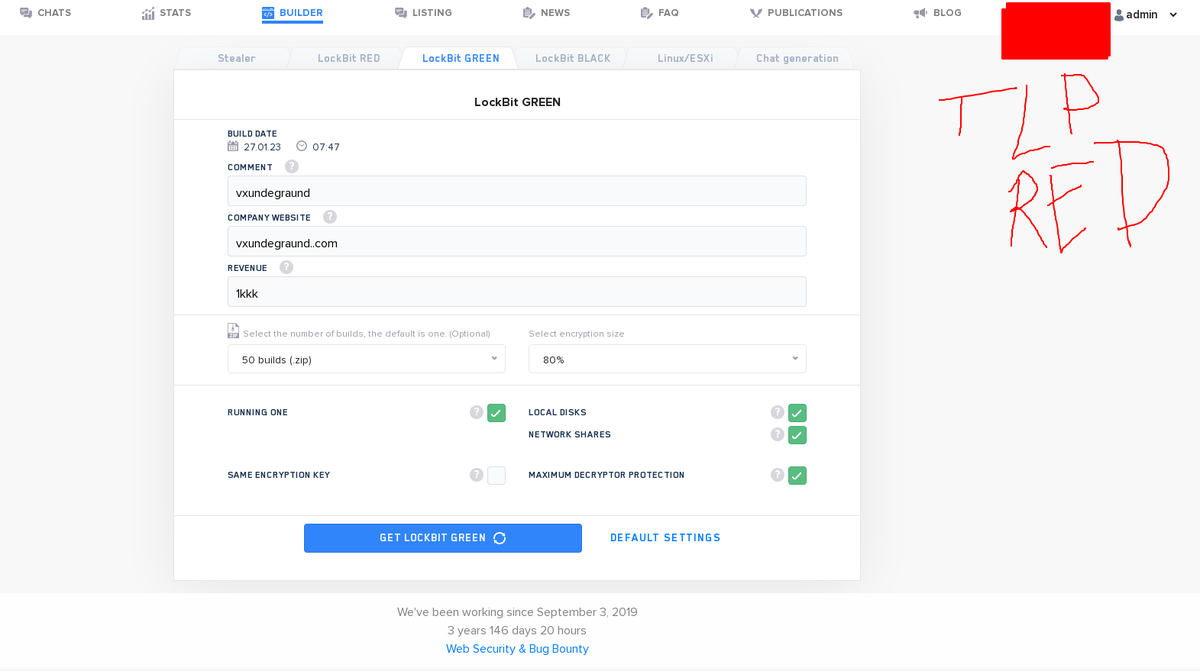1200x671 pixels.
Task: Click the help icon beside Revenue
Action: (x=287, y=267)
